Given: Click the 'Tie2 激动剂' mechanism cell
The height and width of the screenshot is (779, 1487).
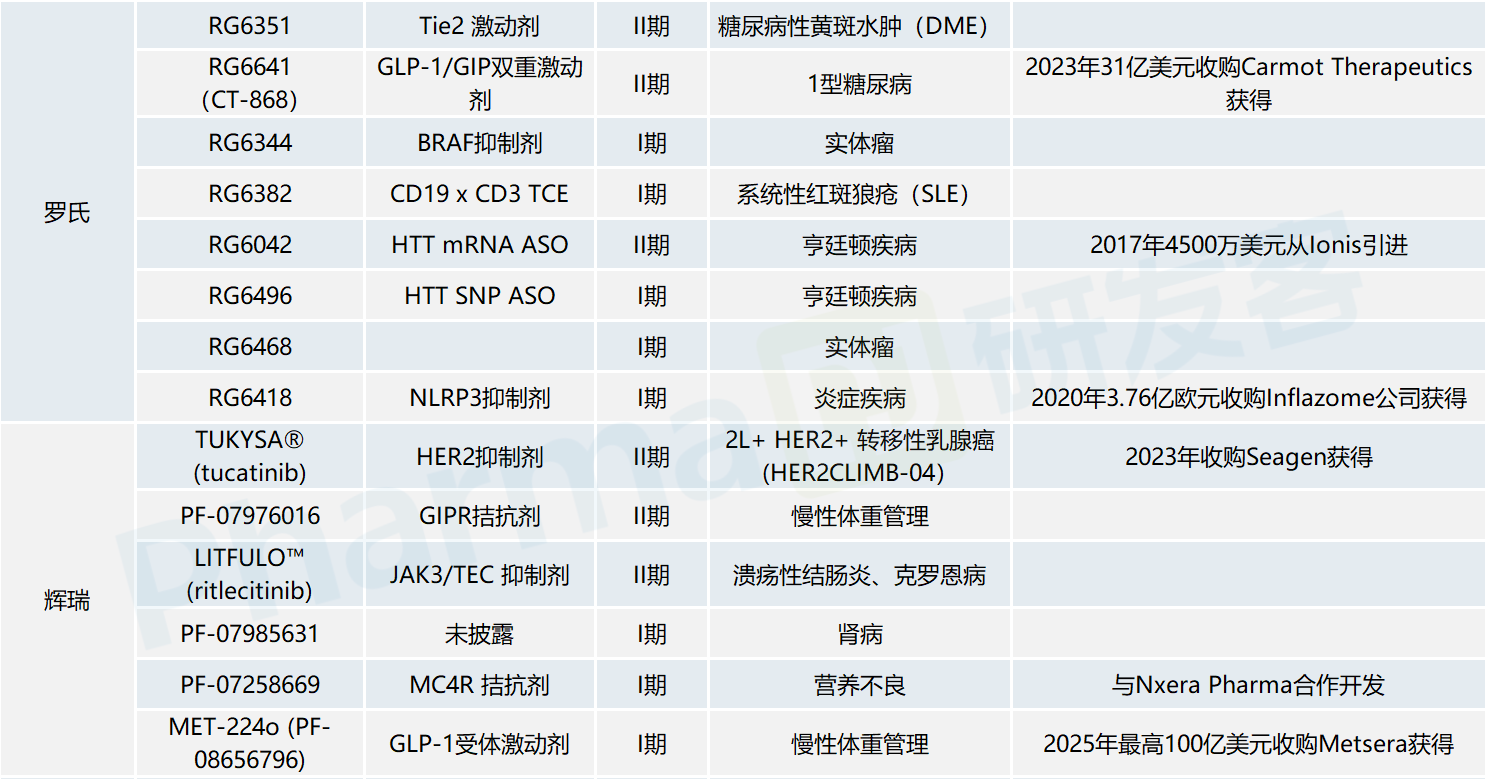Looking at the screenshot, I should tap(480, 25).
